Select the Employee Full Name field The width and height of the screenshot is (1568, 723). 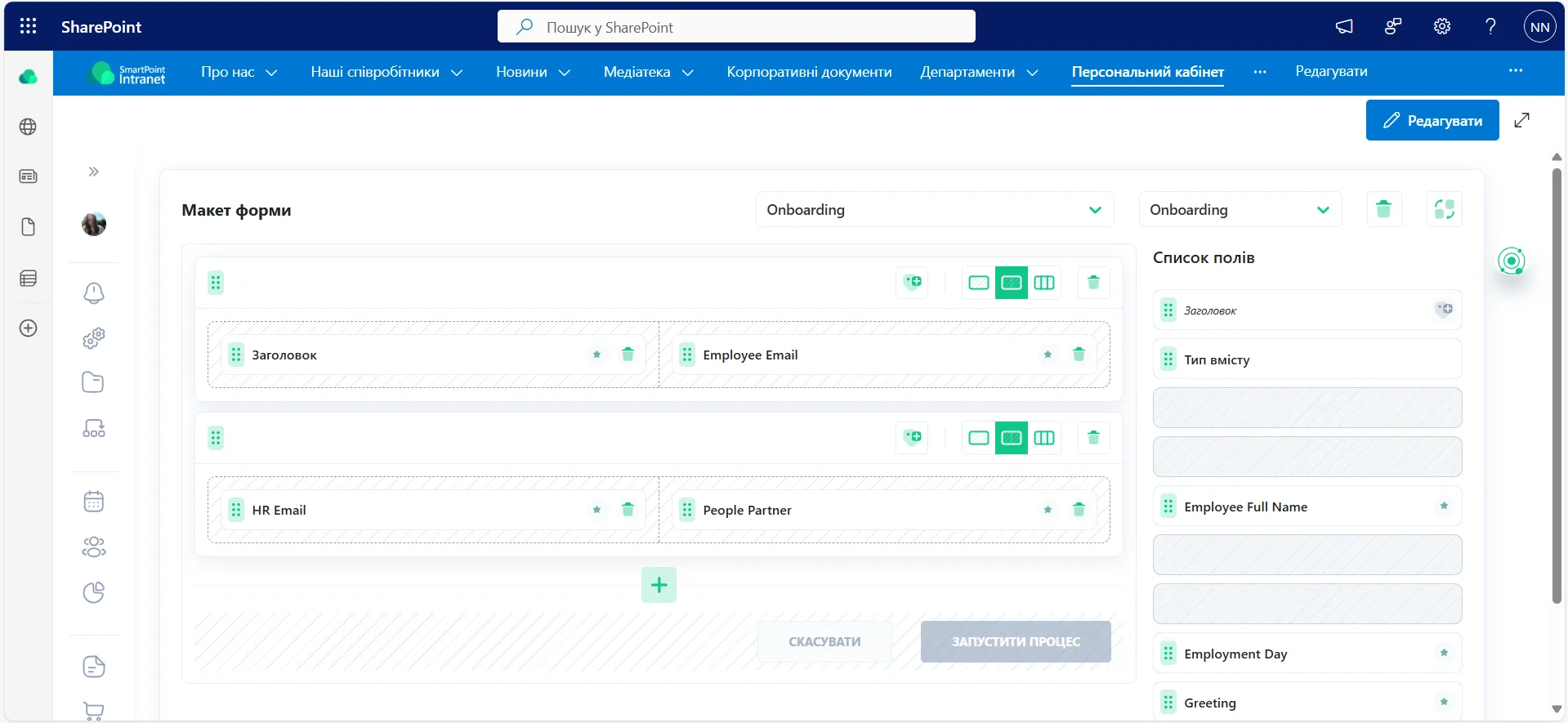tap(1307, 507)
